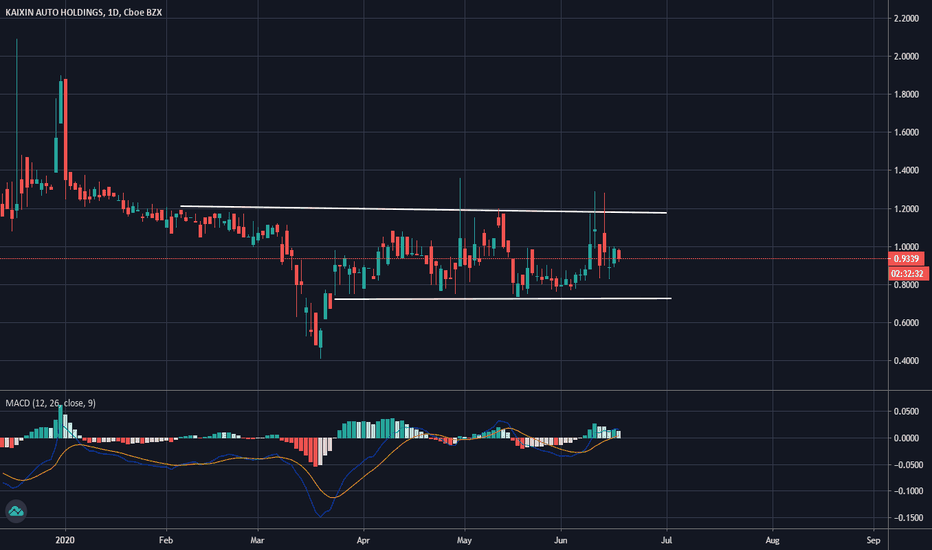Click the 1.6000 price axis label
The image size is (932, 550).
coord(906,133)
